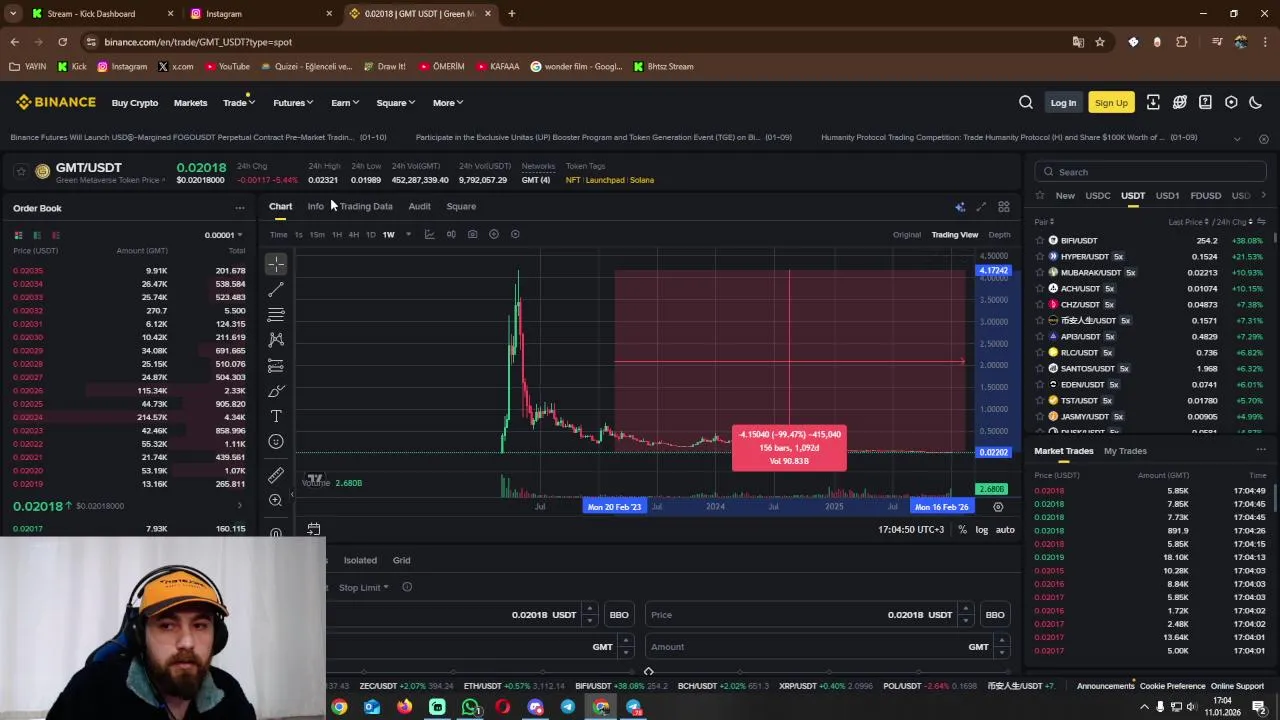Image resolution: width=1280 pixels, height=720 pixels.
Task: Click the chart snapshot camera icon
Action: (472, 234)
